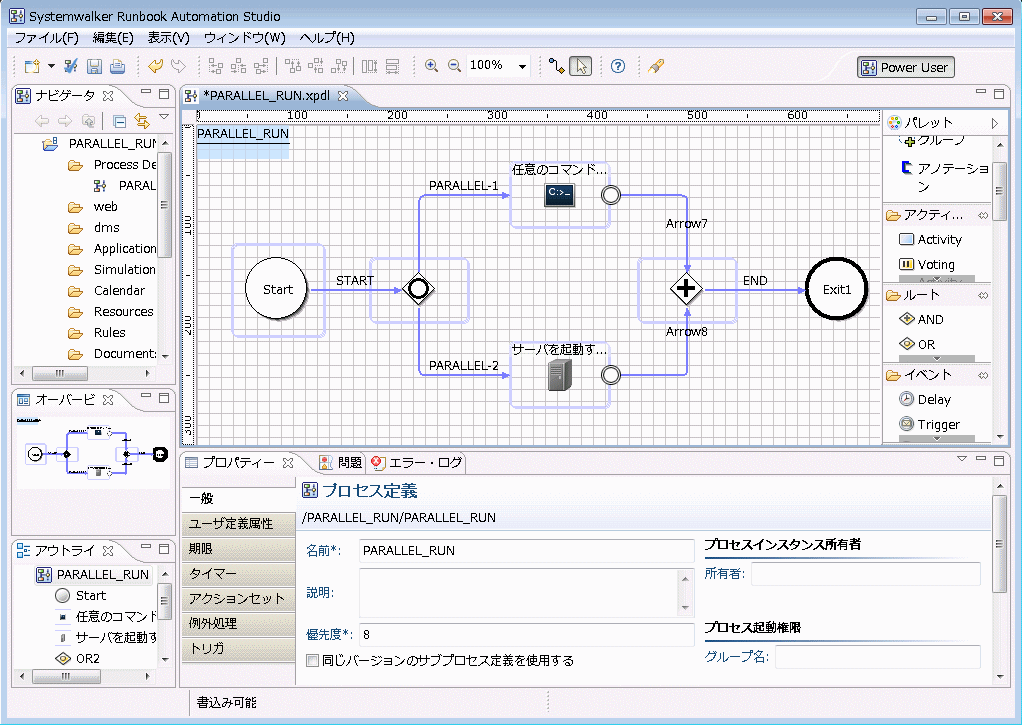
Task: Click the first align-nodes toolbar icon
Action: point(215,66)
